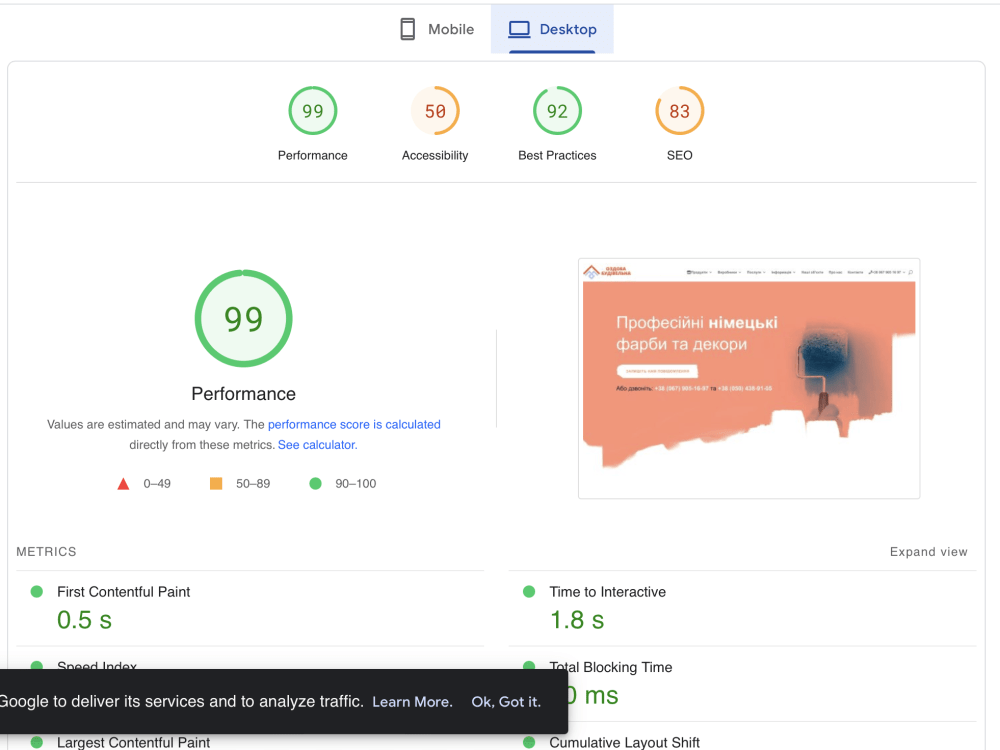Switch to the Mobile tab
This screenshot has width=1000, height=750.
437,29
